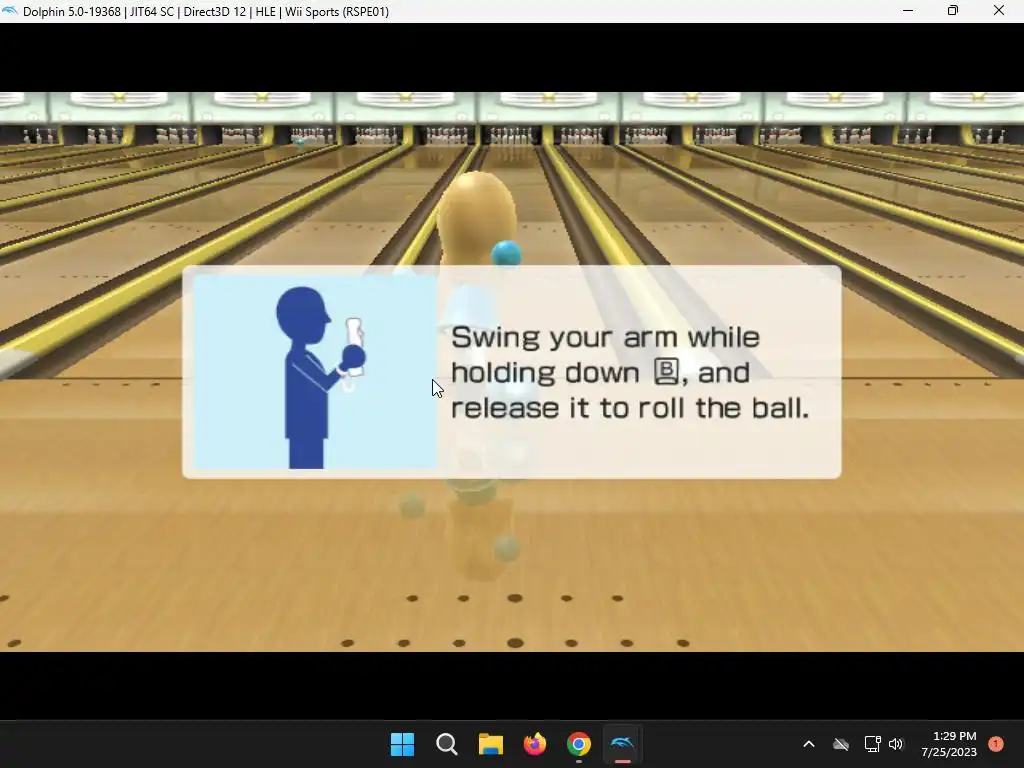
Task: Click the blue bowling ball held by Mii
Action: [506, 253]
